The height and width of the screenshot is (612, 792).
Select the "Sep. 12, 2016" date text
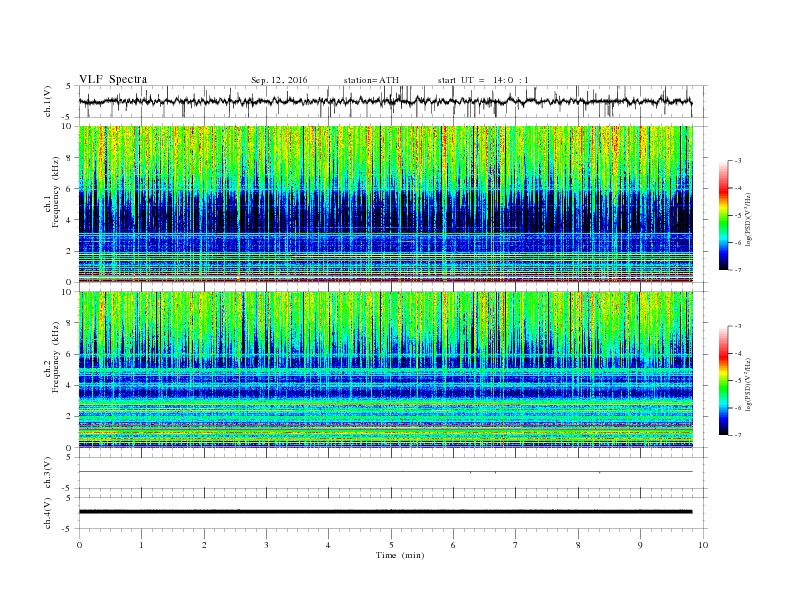point(279,80)
